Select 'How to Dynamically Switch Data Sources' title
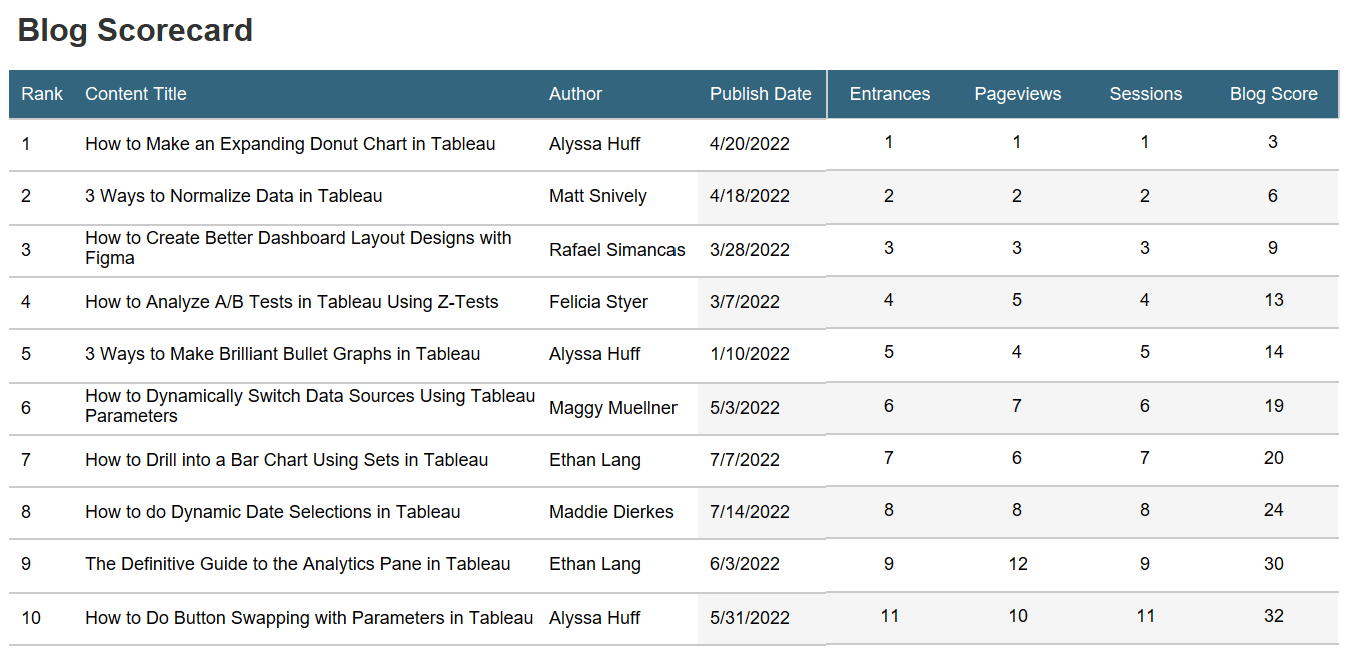This screenshot has height=656, width=1346. pos(310,406)
